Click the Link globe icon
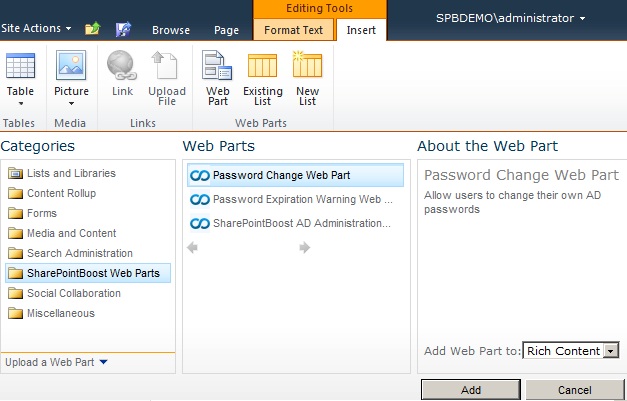This screenshot has height=401, width=627. (x=122, y=65)
